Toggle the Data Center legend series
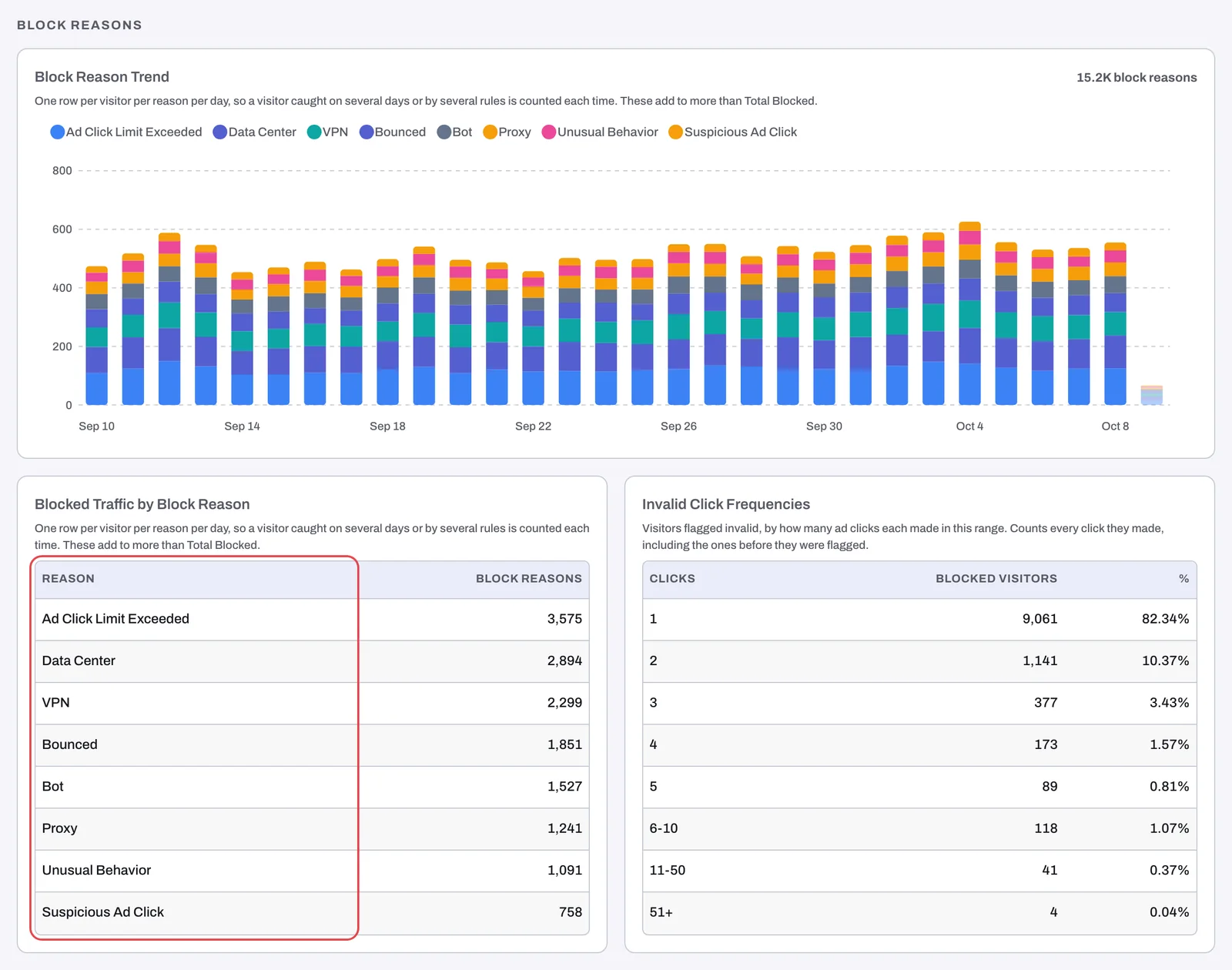 [254, 132]
